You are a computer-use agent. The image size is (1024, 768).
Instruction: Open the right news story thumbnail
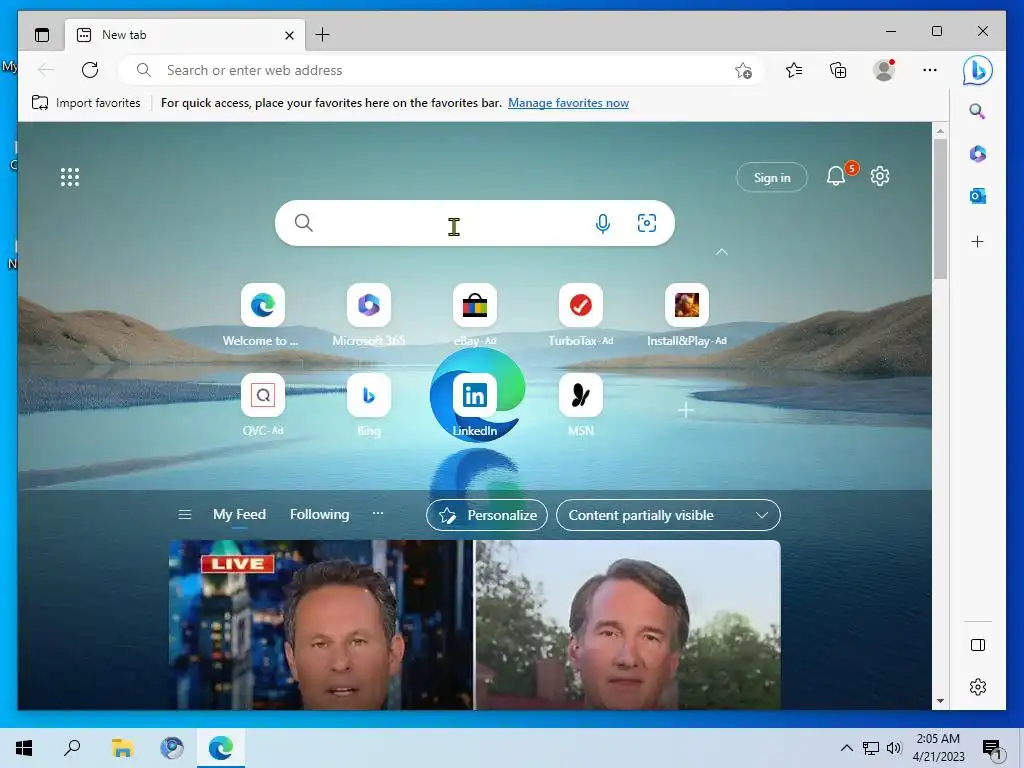pyautogui.click(x=628, y=625)
